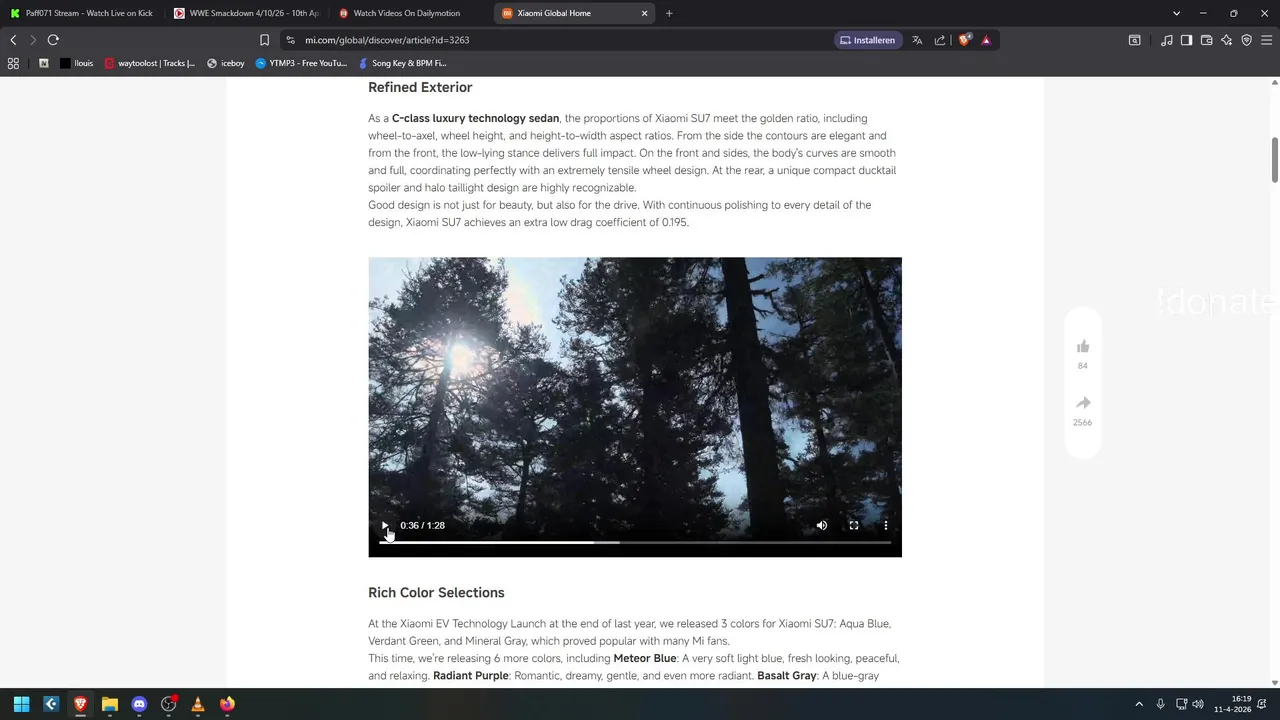Bookmark this page
This screenshot has width=1280, height=720.
(x=264, y=40)
